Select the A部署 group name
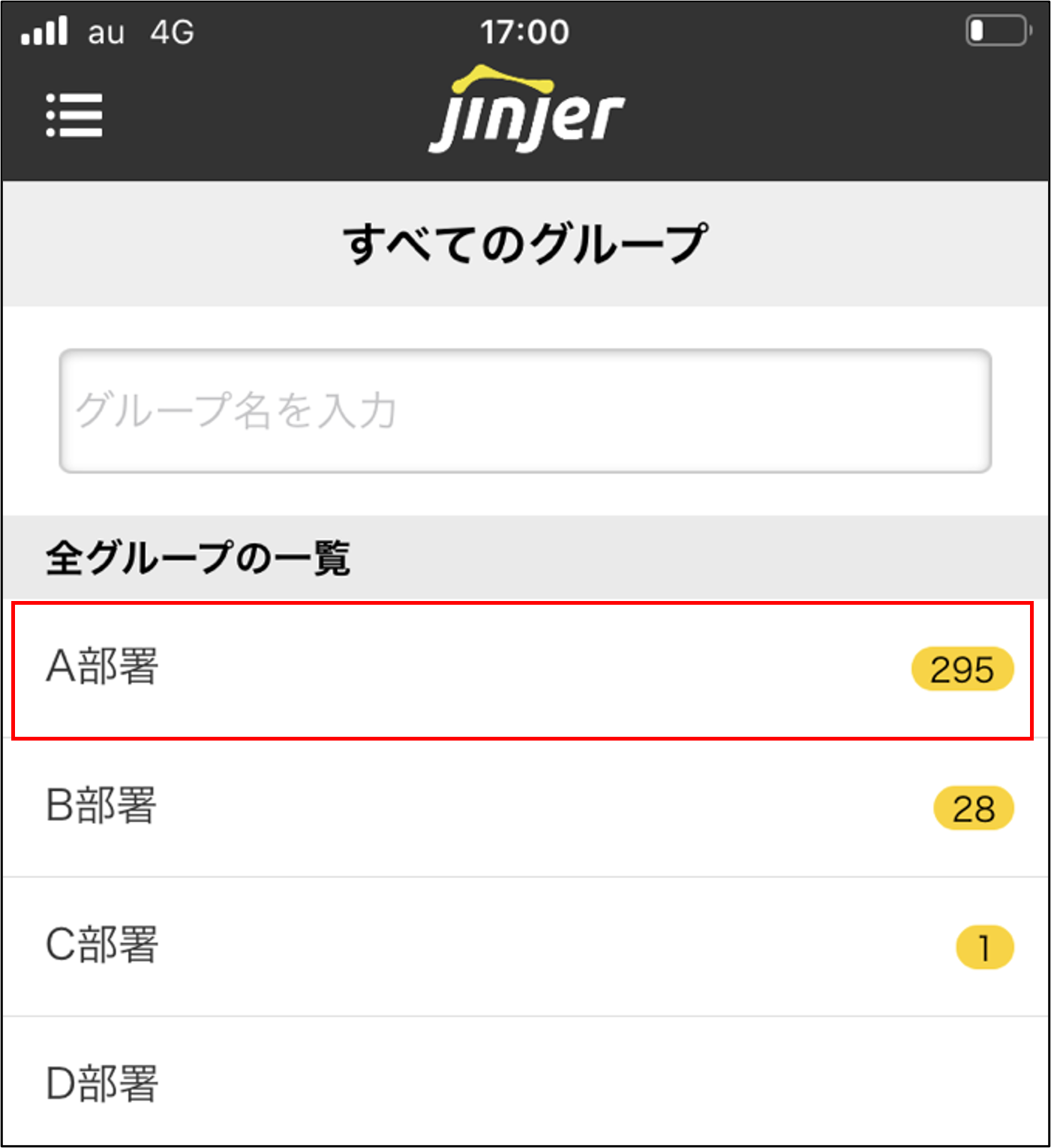1051x1148 pixels. coord(103,666)
